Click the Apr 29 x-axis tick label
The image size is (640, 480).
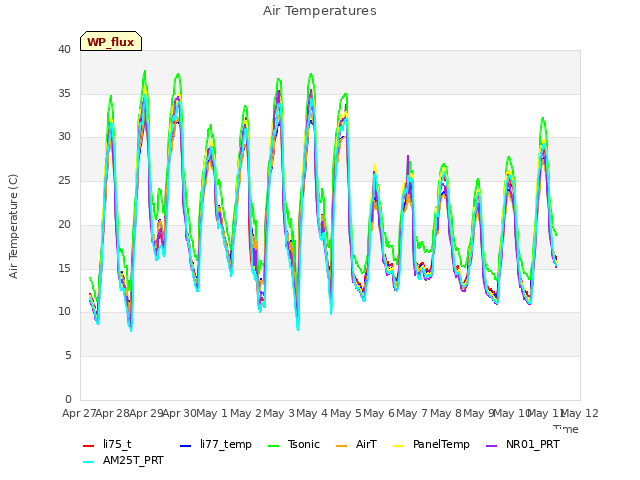(146, 413)
